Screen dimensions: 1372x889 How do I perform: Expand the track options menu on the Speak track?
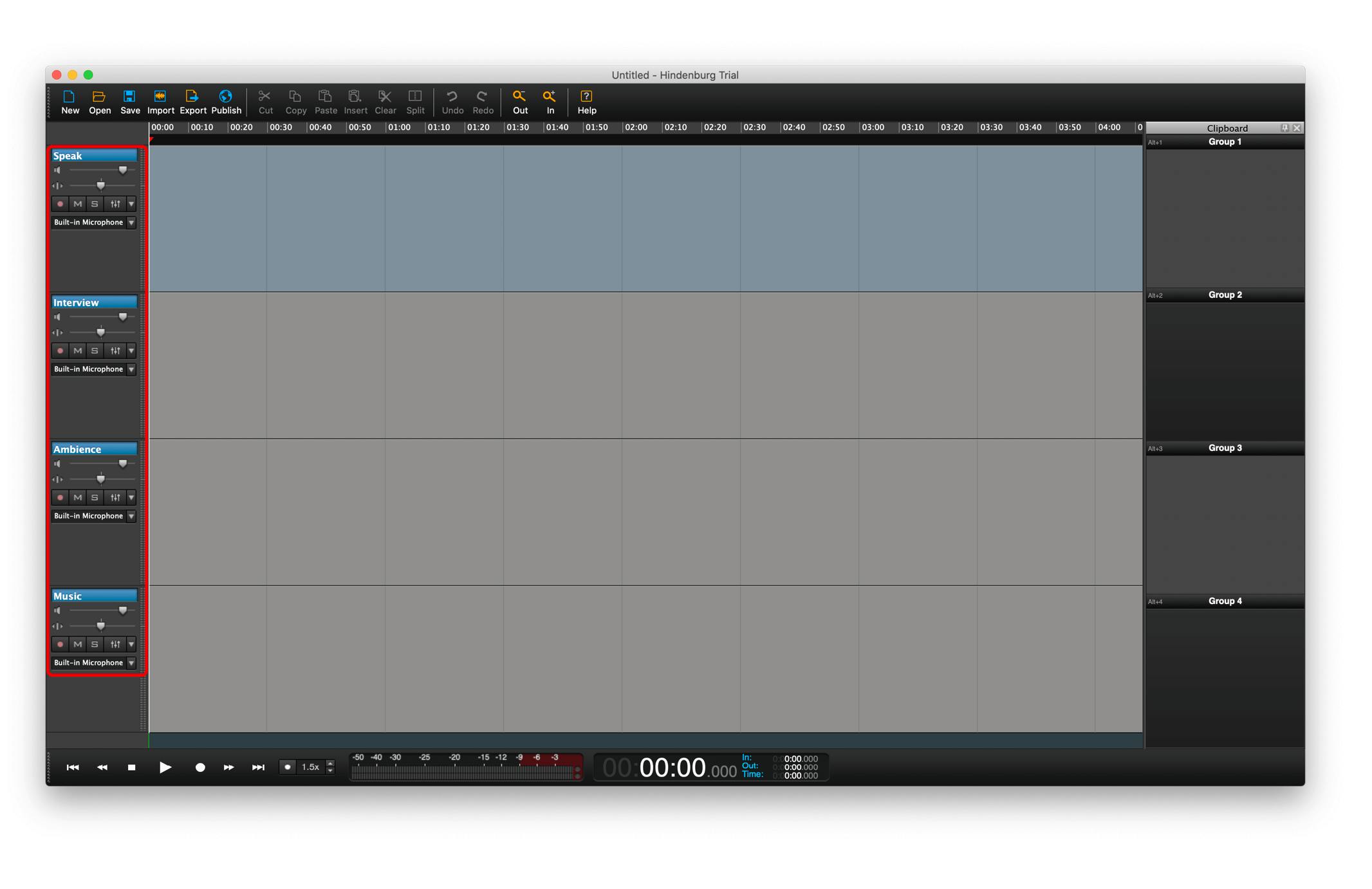click(131, 204)
